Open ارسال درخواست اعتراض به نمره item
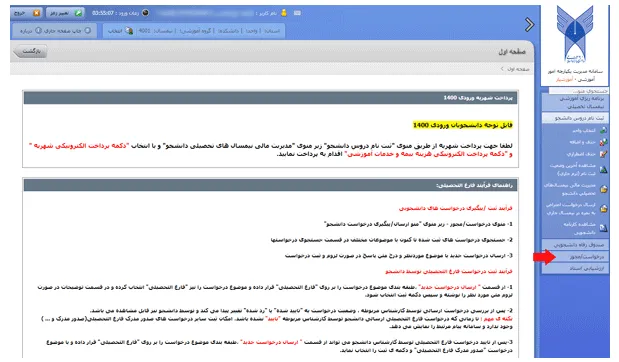 pyautogui.click(x=576, y=208)
